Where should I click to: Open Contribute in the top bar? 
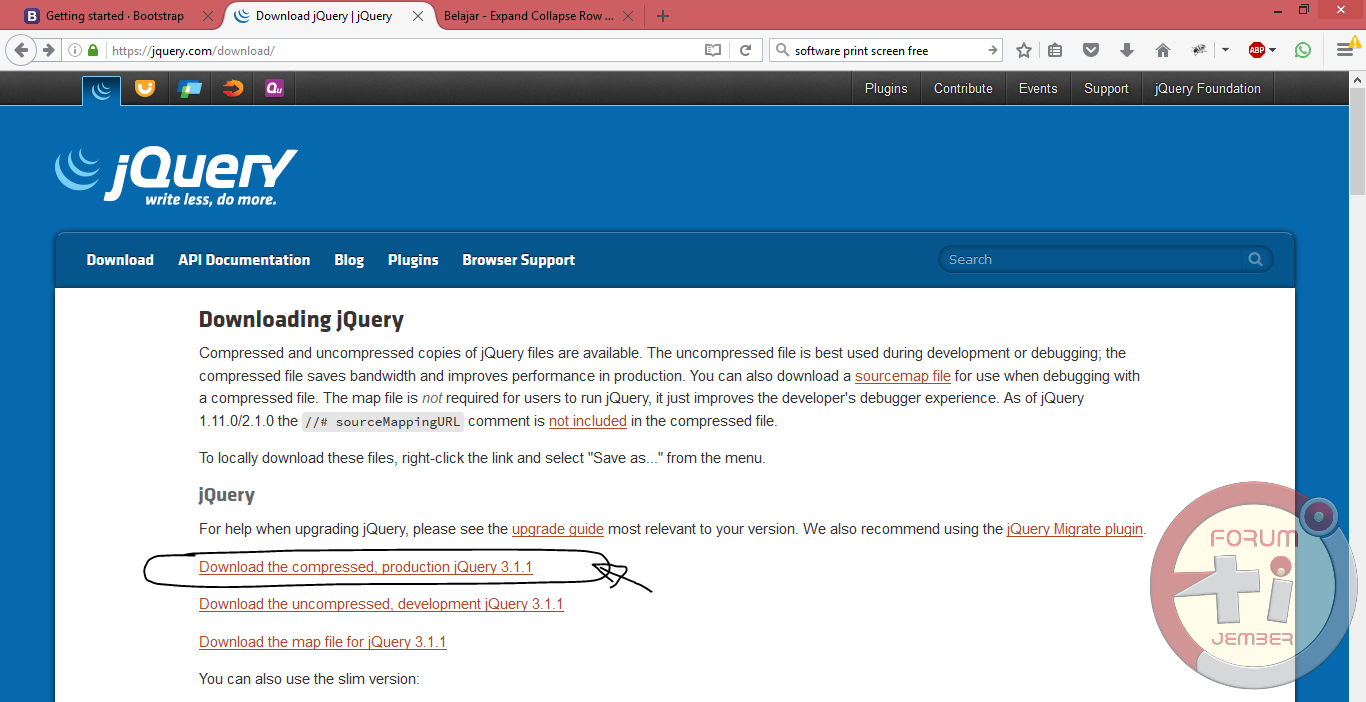[x=963, y=88]
